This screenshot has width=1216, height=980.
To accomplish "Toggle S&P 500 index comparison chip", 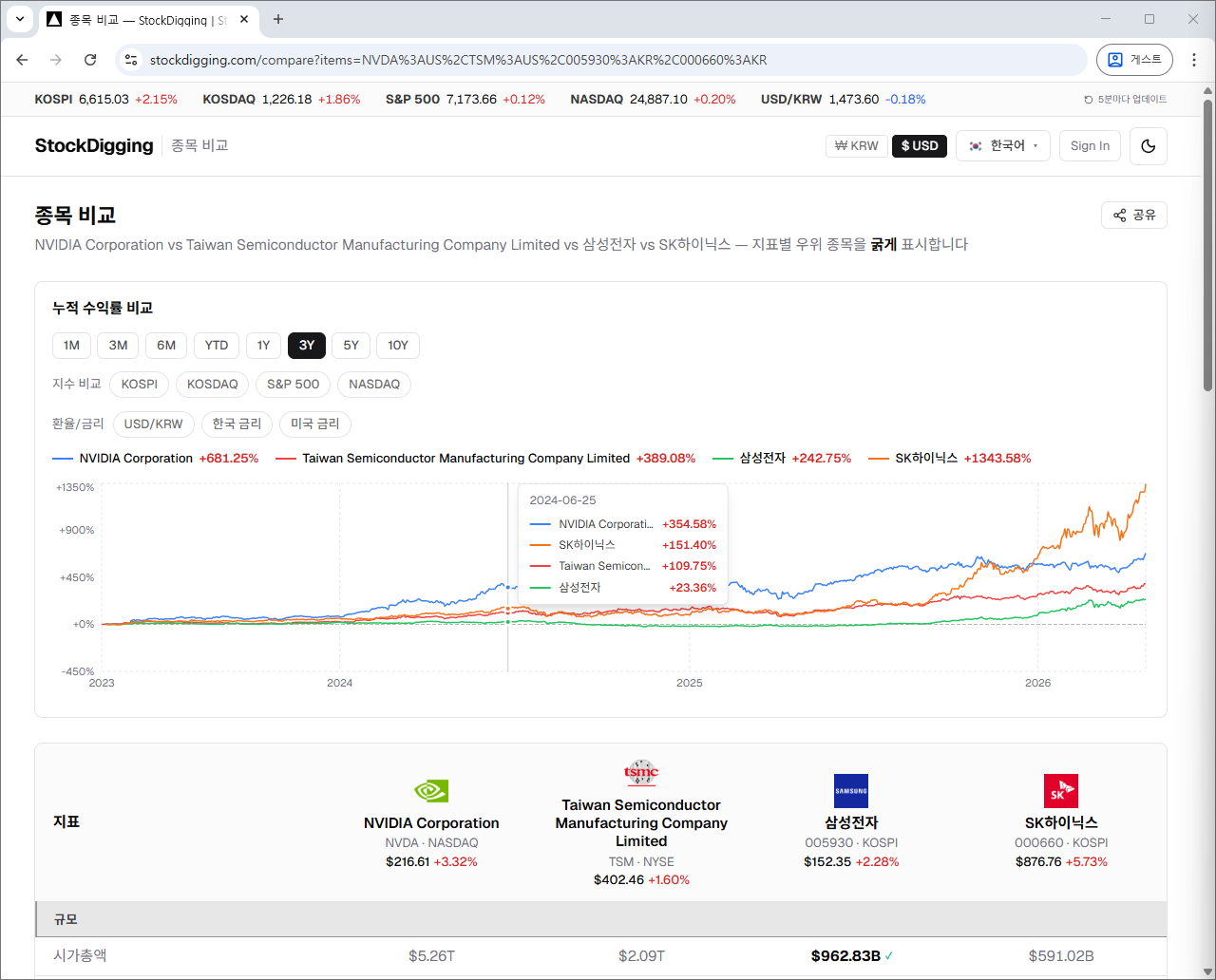I will (x=293, y=385).
